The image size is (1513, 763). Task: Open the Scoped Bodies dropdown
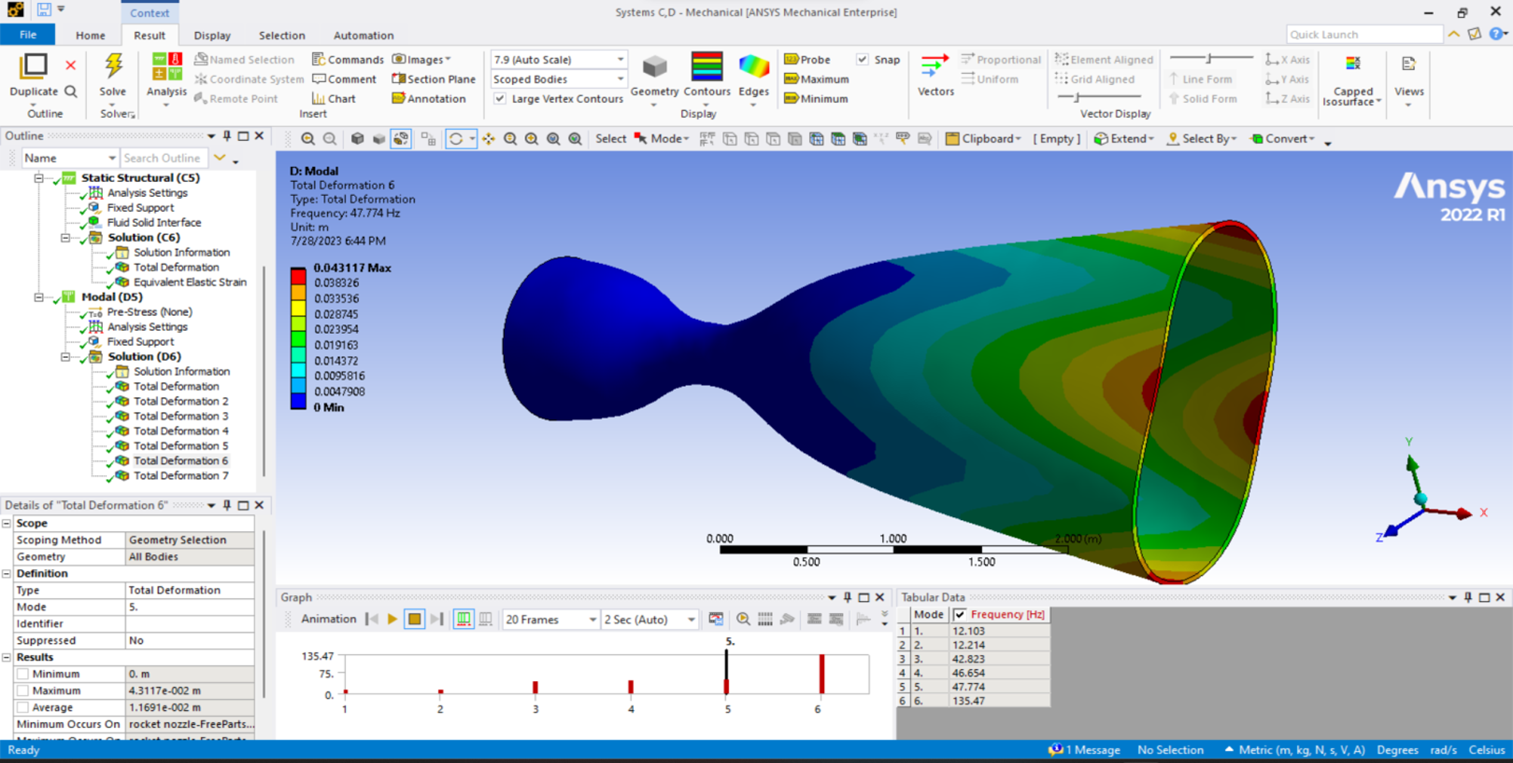point(558,79)
